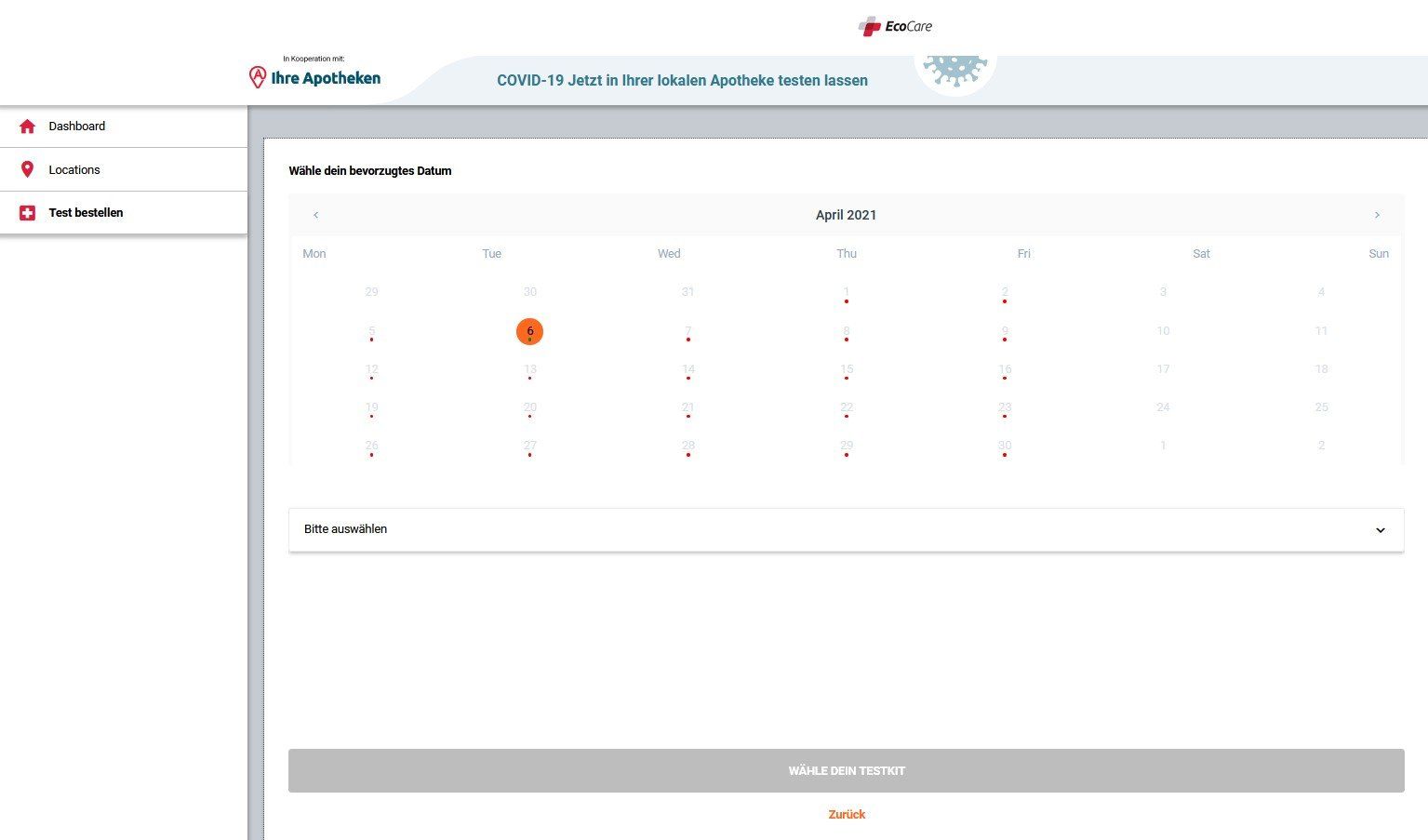The image size is (1428, 840).
Task: Click the April 2021 month title
Action: (x=847, y=215)
